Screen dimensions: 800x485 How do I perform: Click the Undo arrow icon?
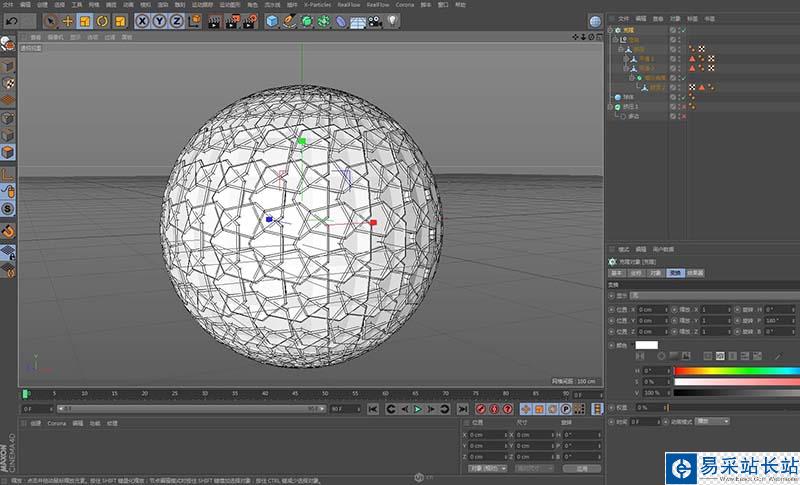[11, 20]
